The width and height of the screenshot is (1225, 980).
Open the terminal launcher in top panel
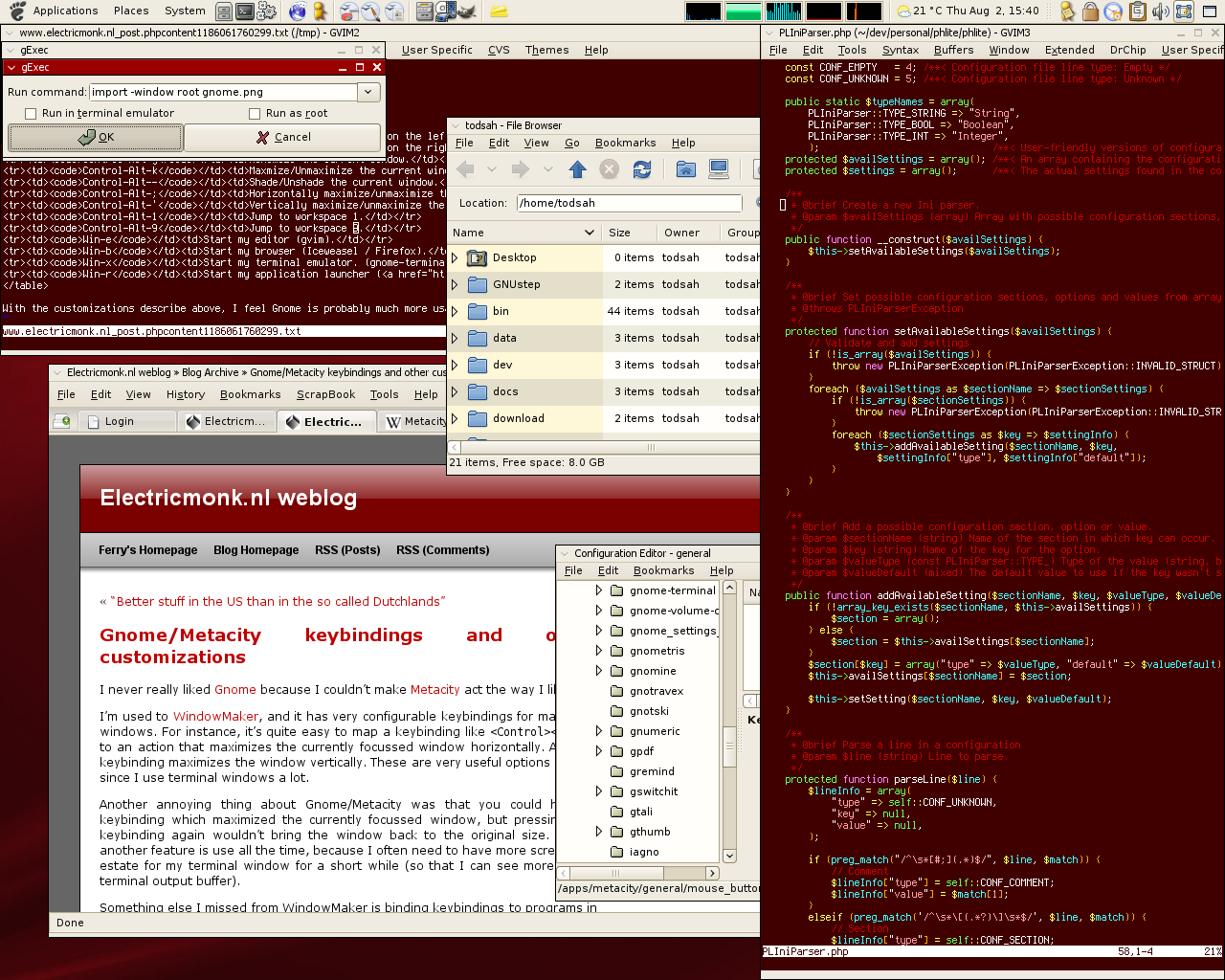point(245,11)
